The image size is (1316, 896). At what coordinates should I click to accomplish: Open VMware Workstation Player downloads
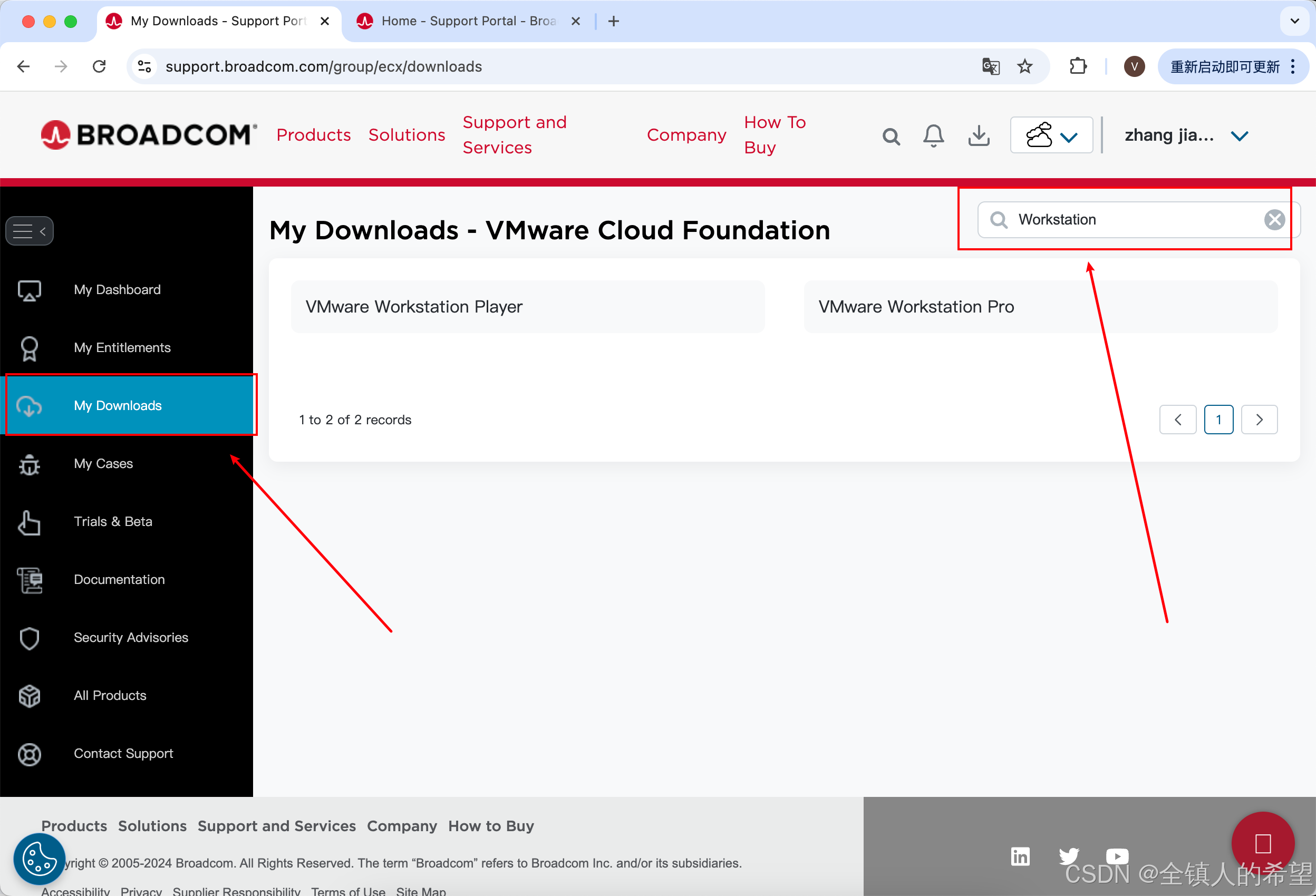pyautogui.click(x=528, y=307)
